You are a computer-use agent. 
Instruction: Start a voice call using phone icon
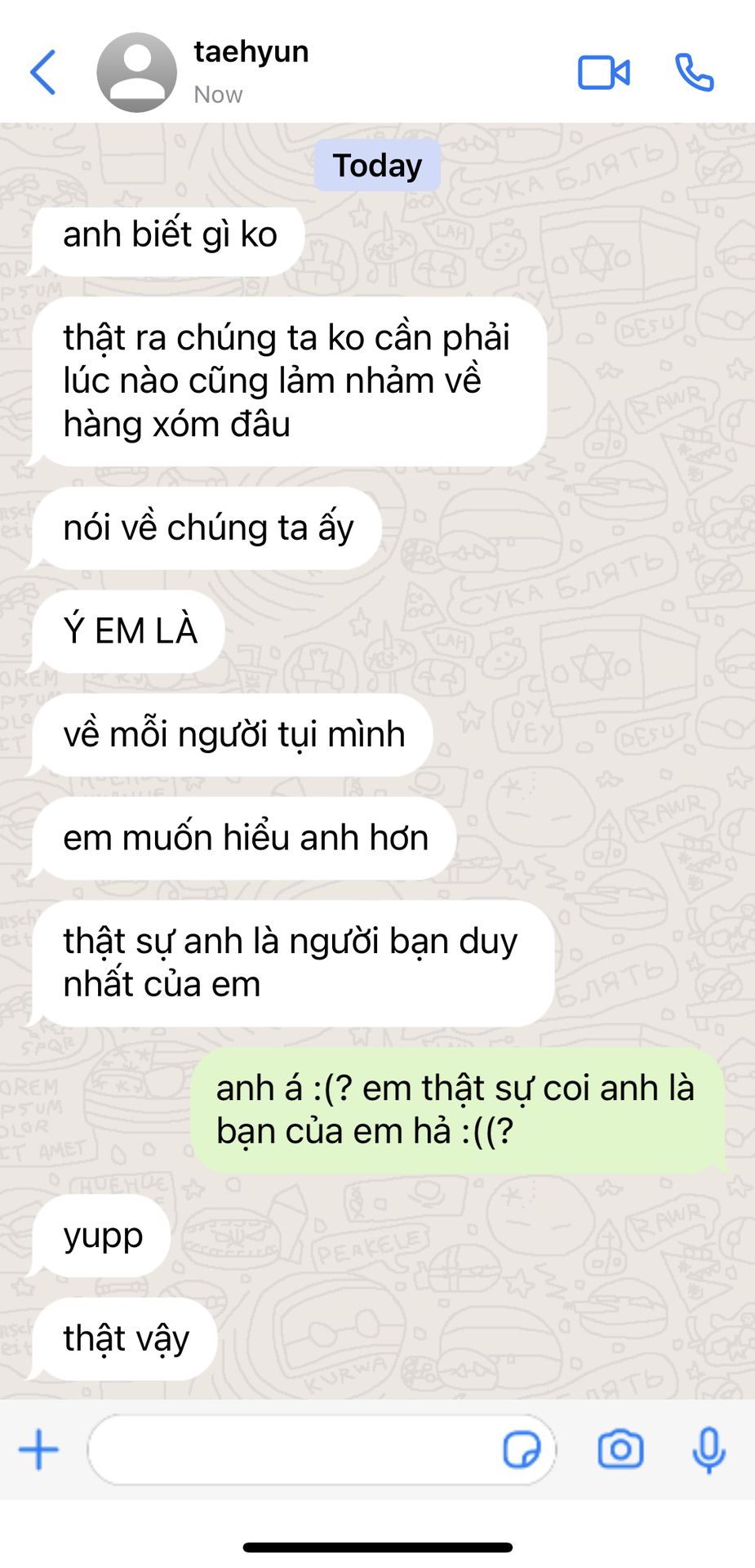pos(695,73)
